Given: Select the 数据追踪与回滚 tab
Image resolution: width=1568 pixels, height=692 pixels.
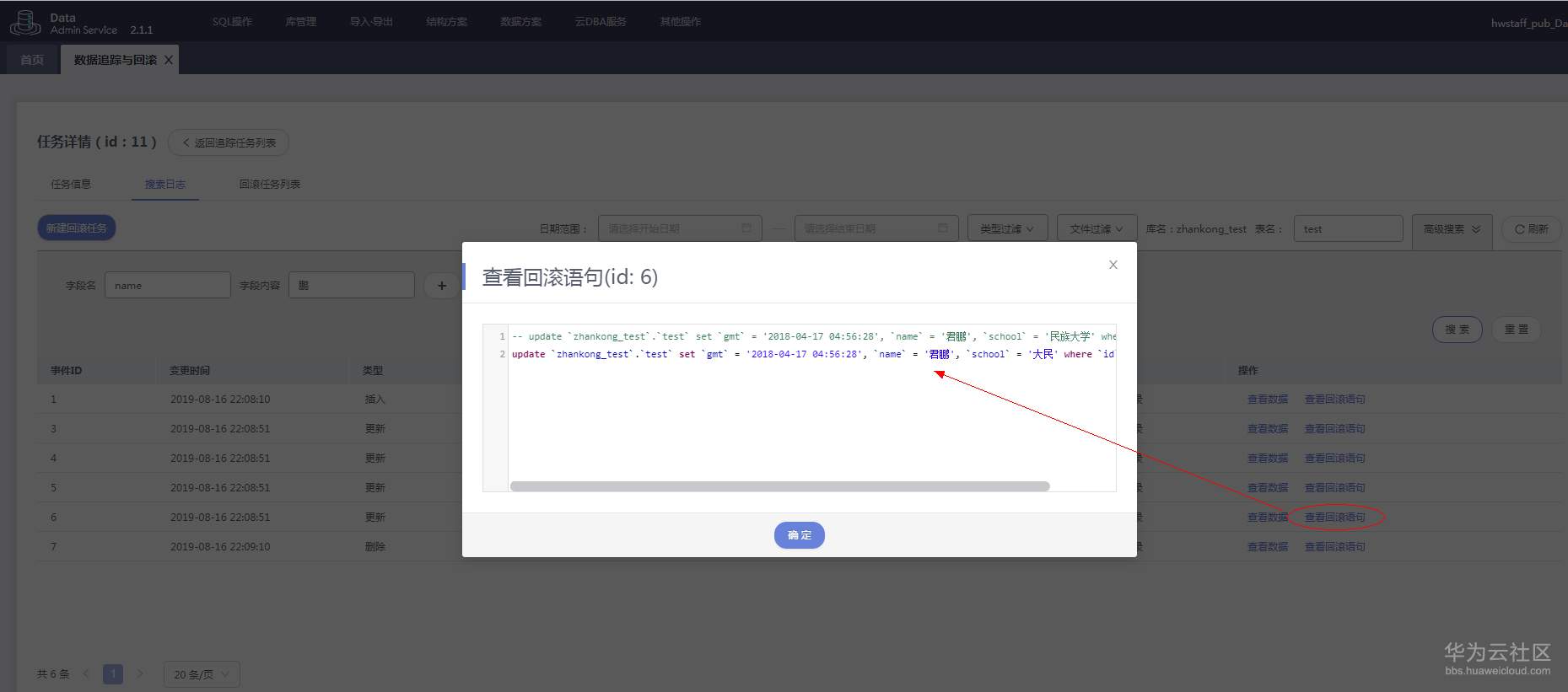Looking at the screenshot, I should point(115,60).
